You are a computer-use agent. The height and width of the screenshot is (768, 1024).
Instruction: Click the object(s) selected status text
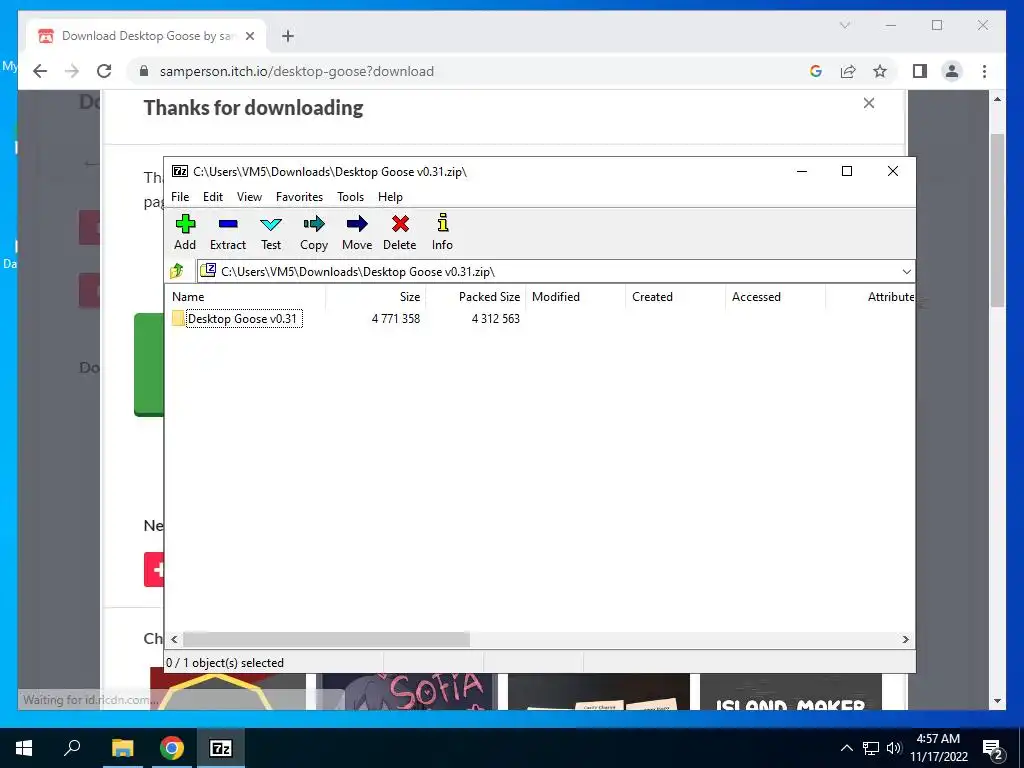click(225, 663)
